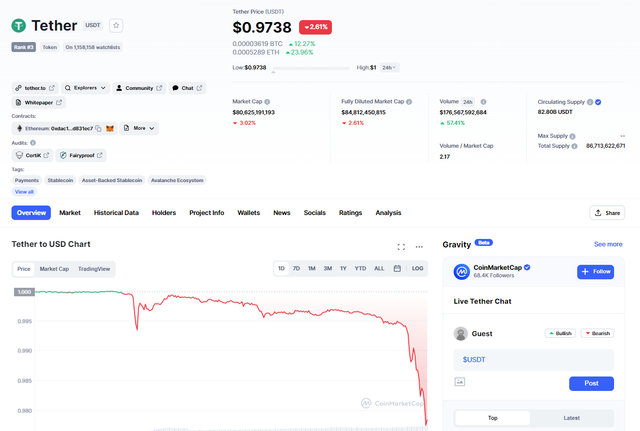Show Market Cap info tooltip icon
The height and width of the screenshot is (431, 640).
[x=267, y=102]
